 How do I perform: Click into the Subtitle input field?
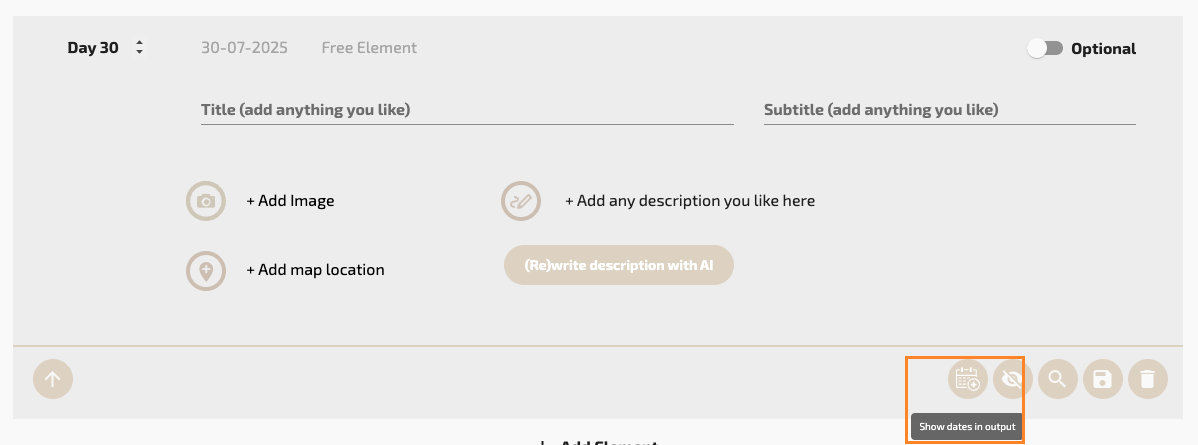[x=949, y=110]
